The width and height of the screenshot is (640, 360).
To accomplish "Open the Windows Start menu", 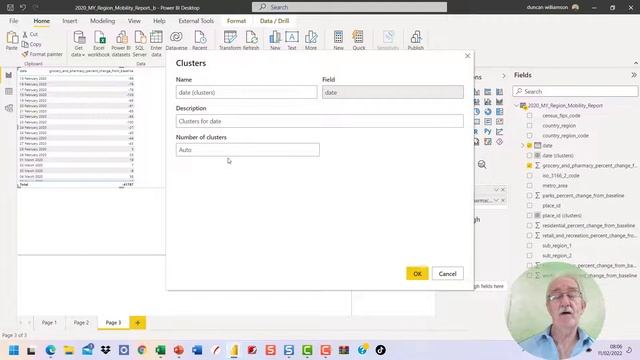I will (x=13, y=350).
